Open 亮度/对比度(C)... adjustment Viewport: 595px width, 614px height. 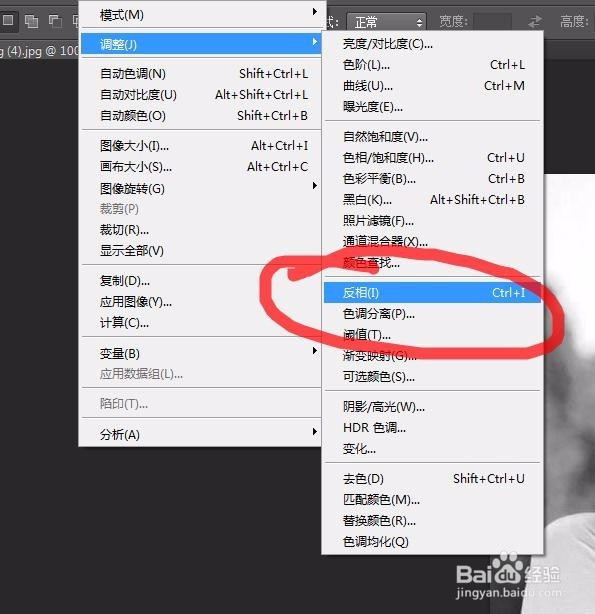(x=432, y=43)
